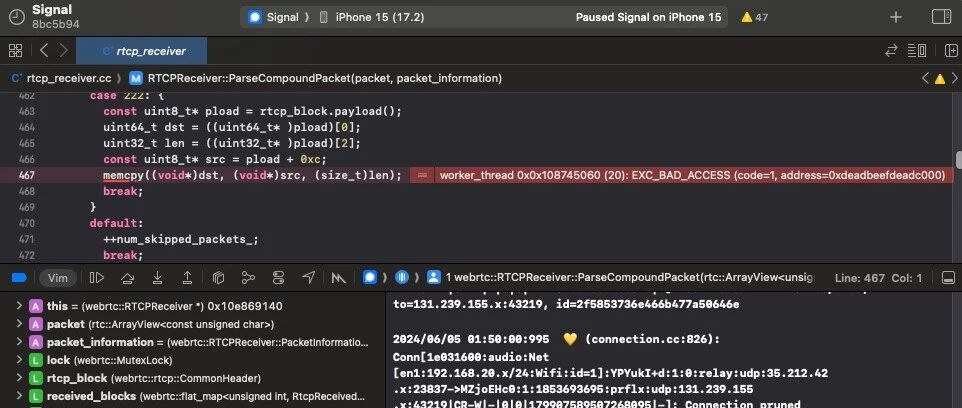Open the related items grid icon

(x=15, y=51)
